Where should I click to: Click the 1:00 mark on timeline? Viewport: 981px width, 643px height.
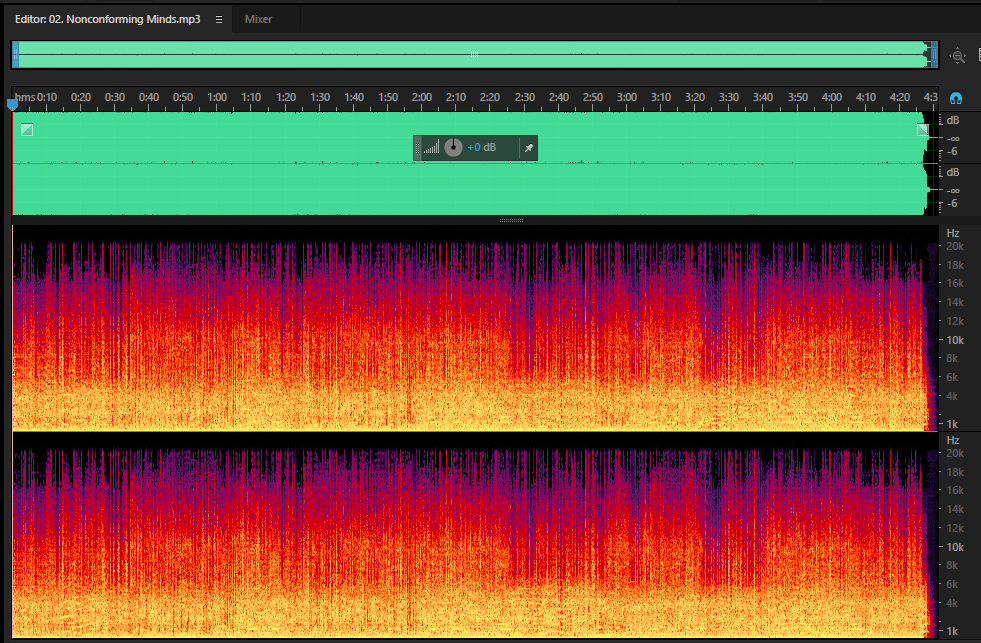click(x=217, y=97)
